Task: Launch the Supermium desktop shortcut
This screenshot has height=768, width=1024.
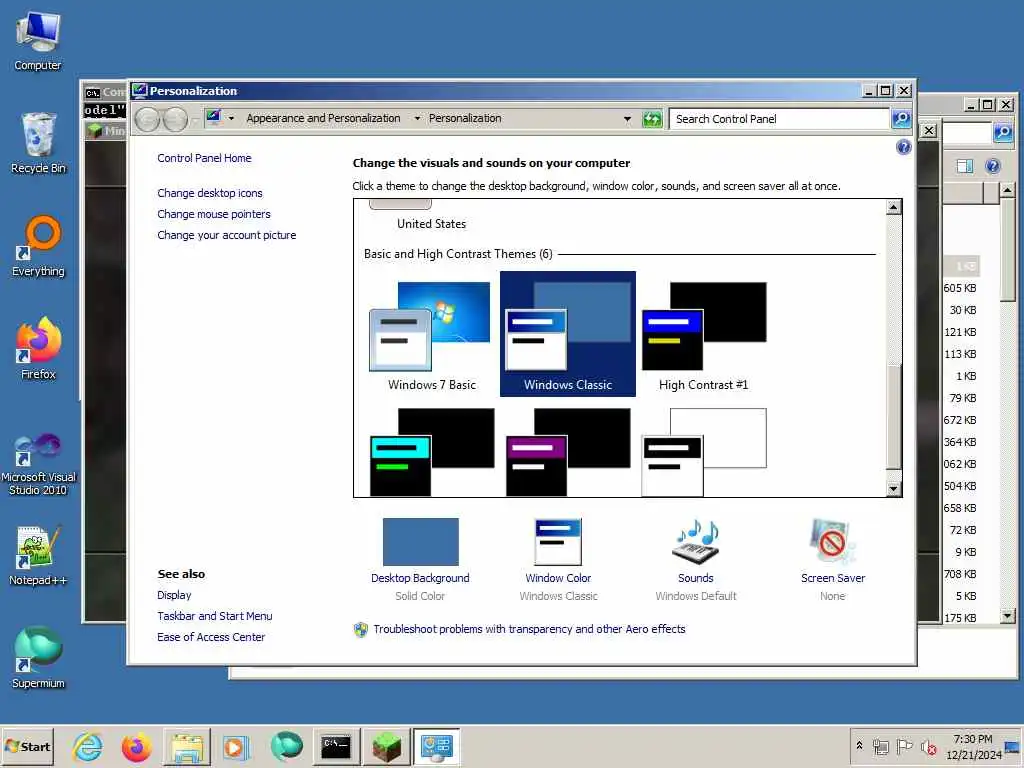Action: tap(38, 658)
